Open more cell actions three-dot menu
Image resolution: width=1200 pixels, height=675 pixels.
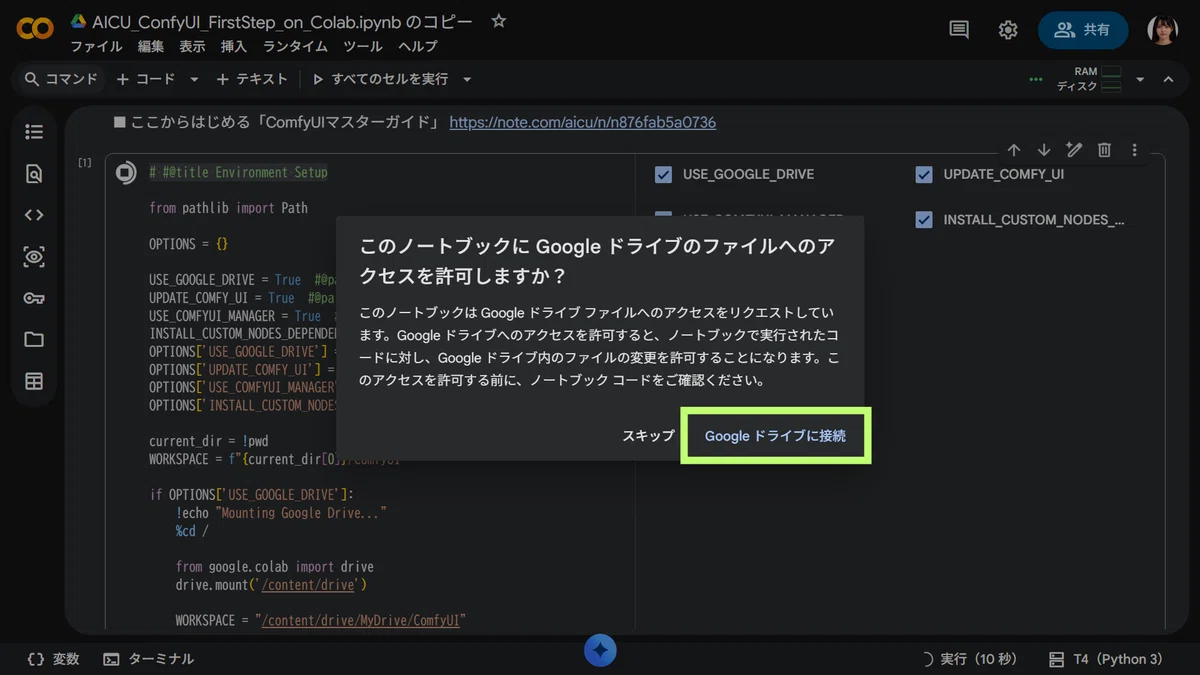(1134, 150)
